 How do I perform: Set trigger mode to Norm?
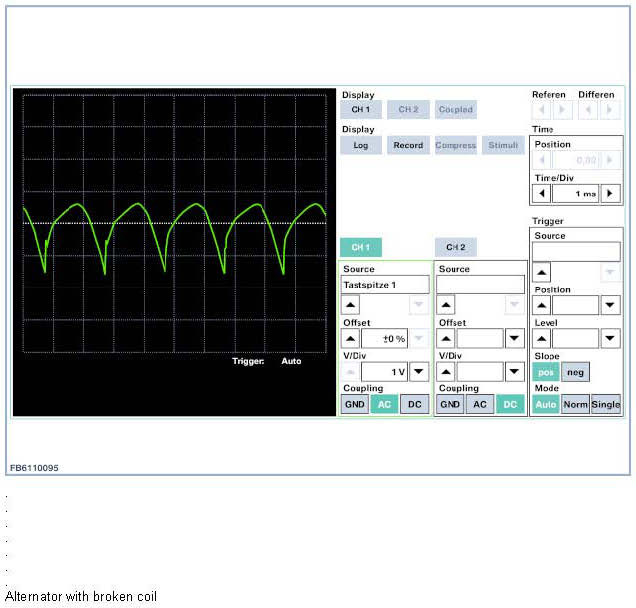pos(575,404)
